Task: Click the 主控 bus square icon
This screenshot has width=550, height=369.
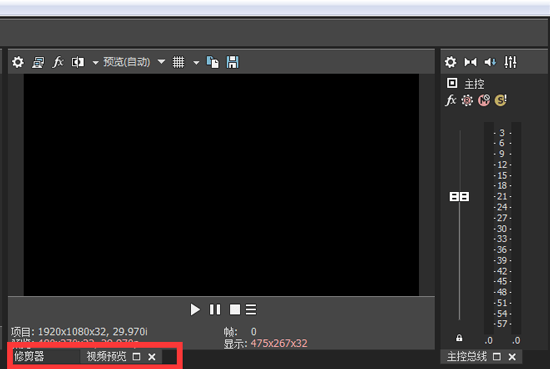Action: pyautogui.click(x=452, y=83)
